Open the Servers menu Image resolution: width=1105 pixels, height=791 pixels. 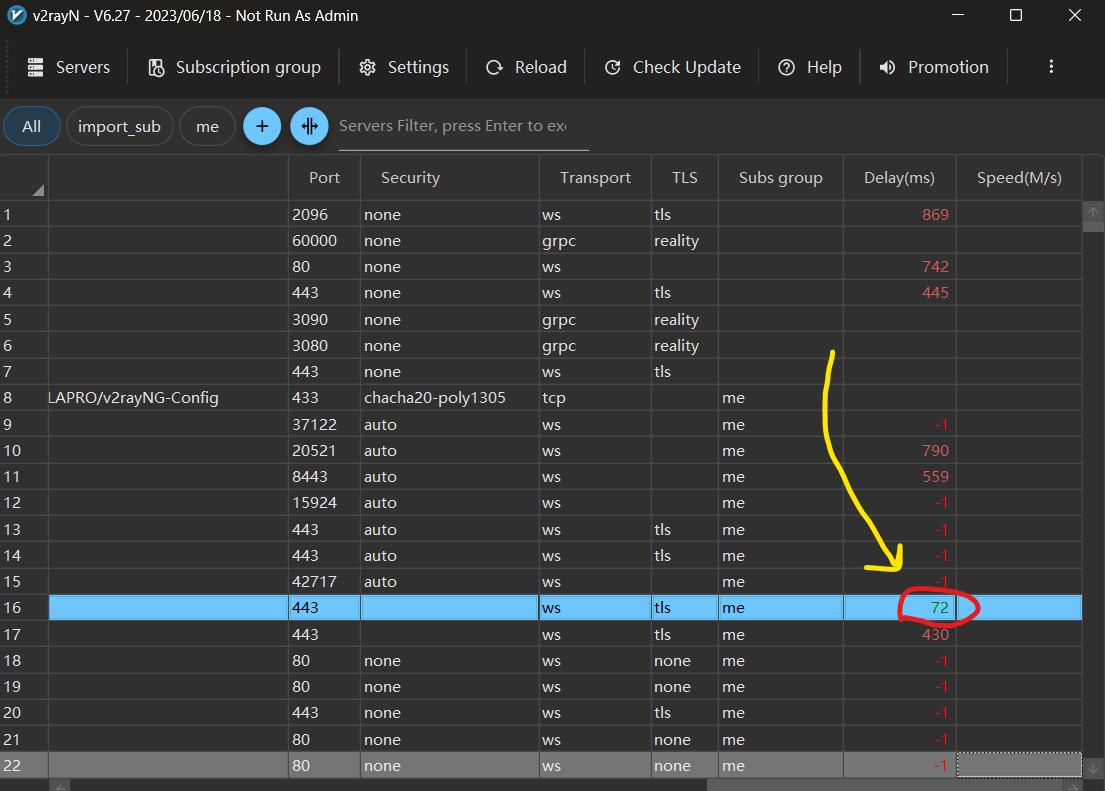coord(68,67)
